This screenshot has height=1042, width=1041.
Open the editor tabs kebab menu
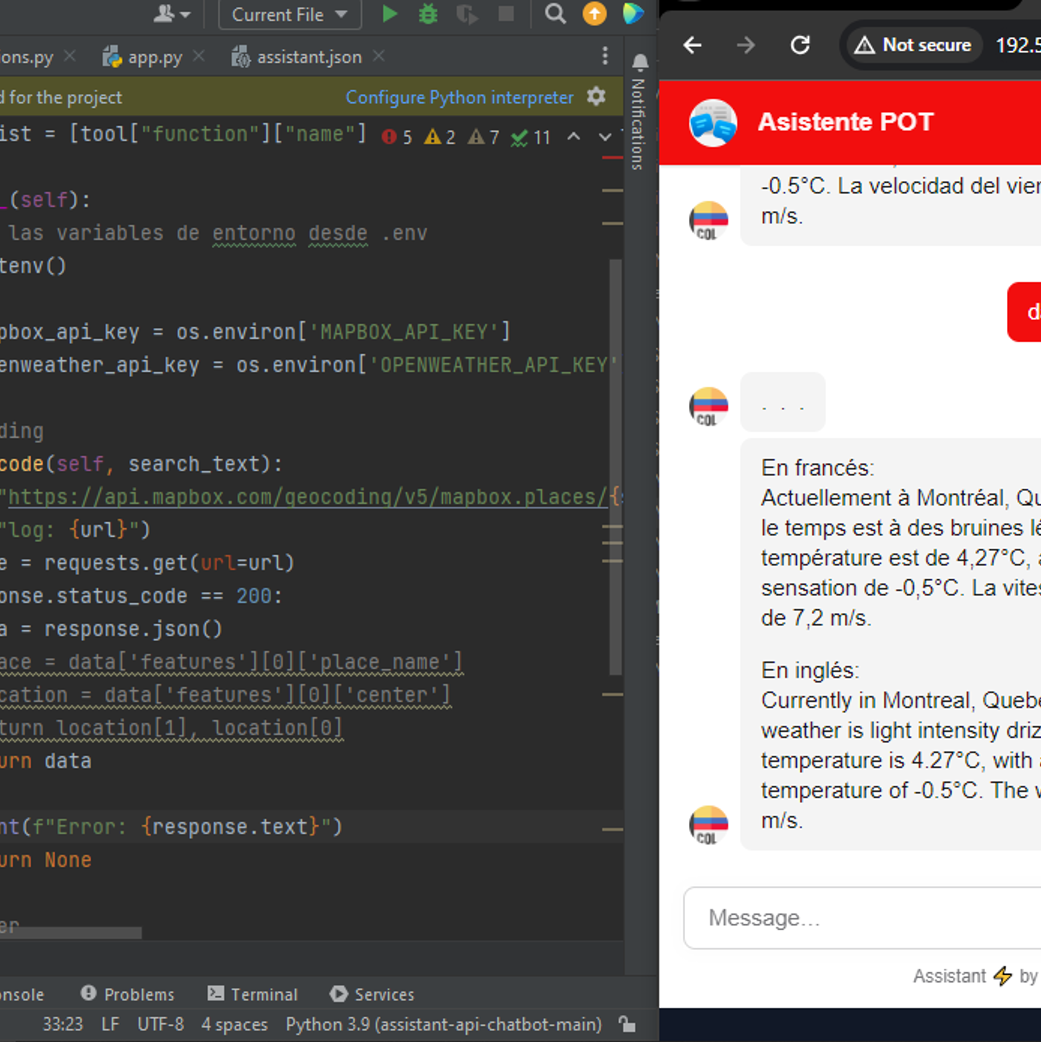605,57
